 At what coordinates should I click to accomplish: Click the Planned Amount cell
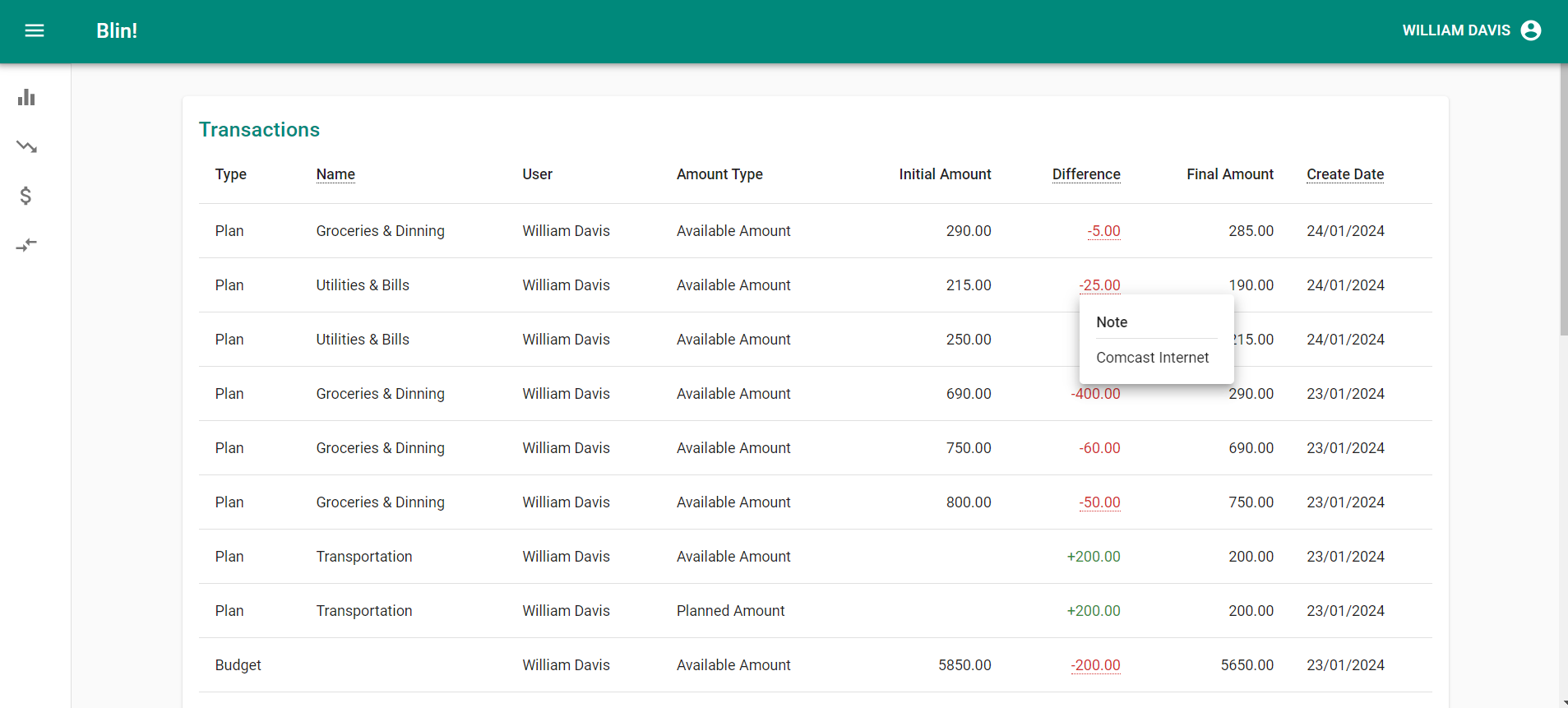[x=730, y=611]
